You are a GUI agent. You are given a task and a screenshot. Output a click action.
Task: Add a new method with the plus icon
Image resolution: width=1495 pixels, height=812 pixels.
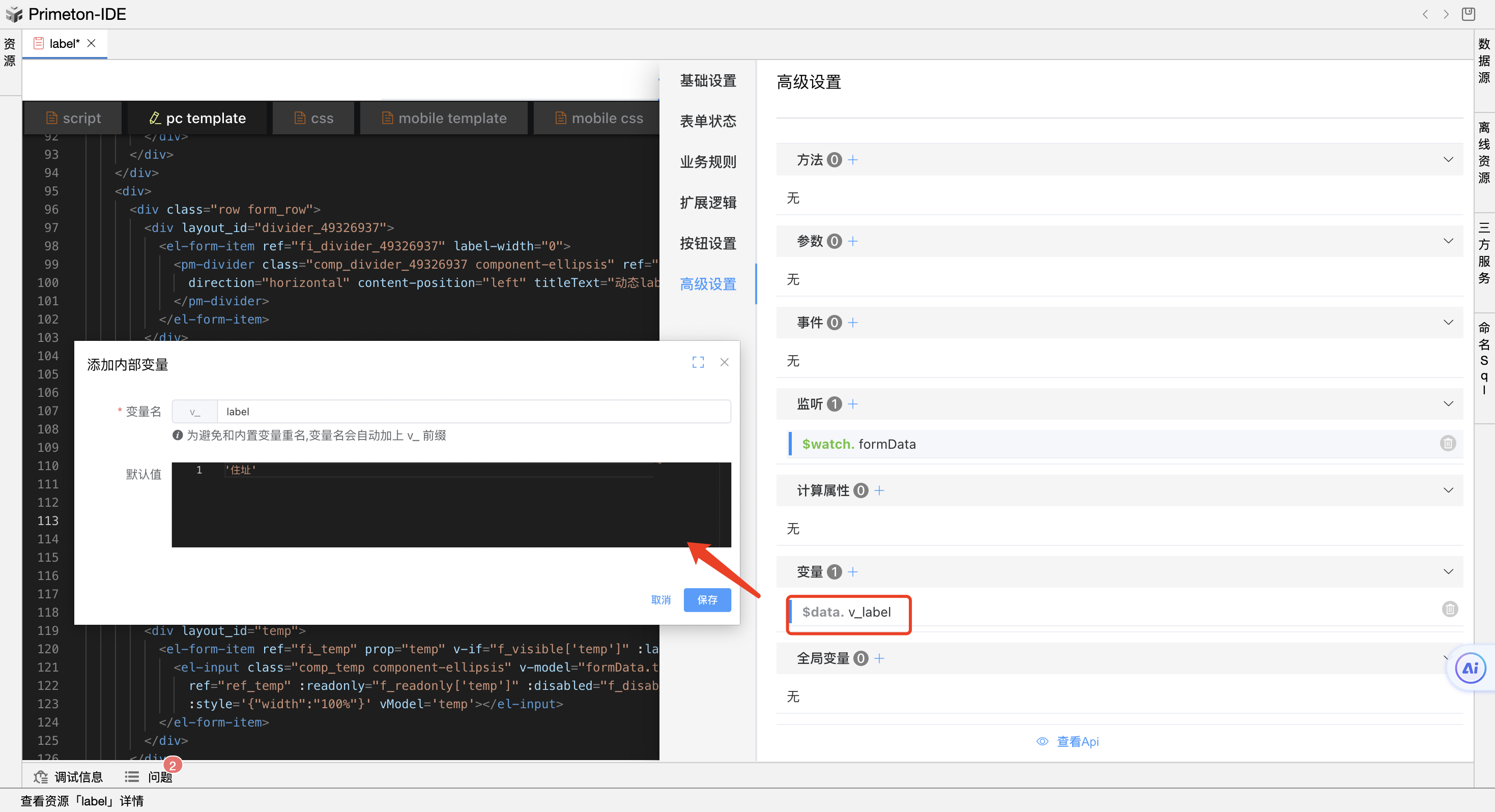(x=852, y=160)
